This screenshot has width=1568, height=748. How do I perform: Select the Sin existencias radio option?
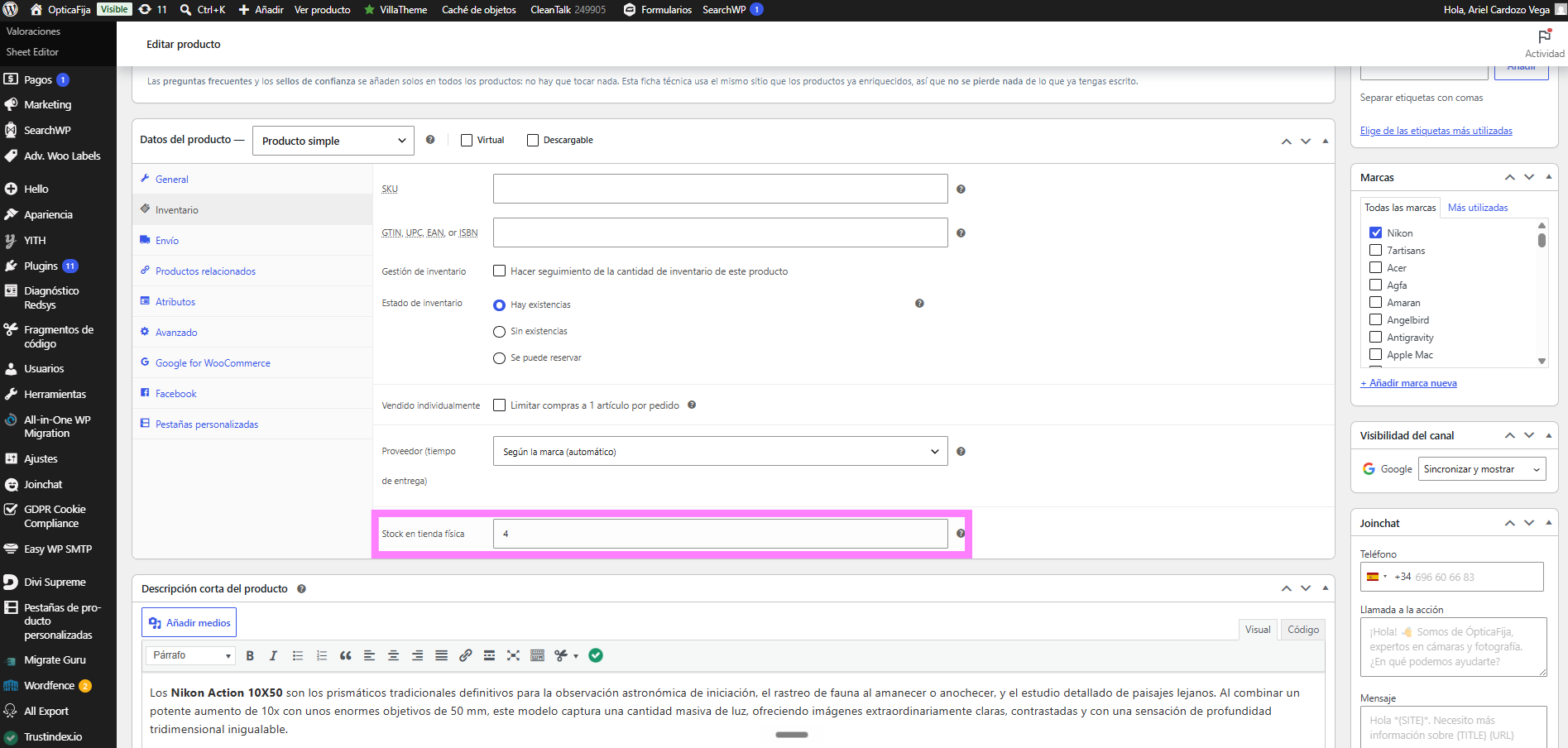pyautogui.click(x=499, y=332)
